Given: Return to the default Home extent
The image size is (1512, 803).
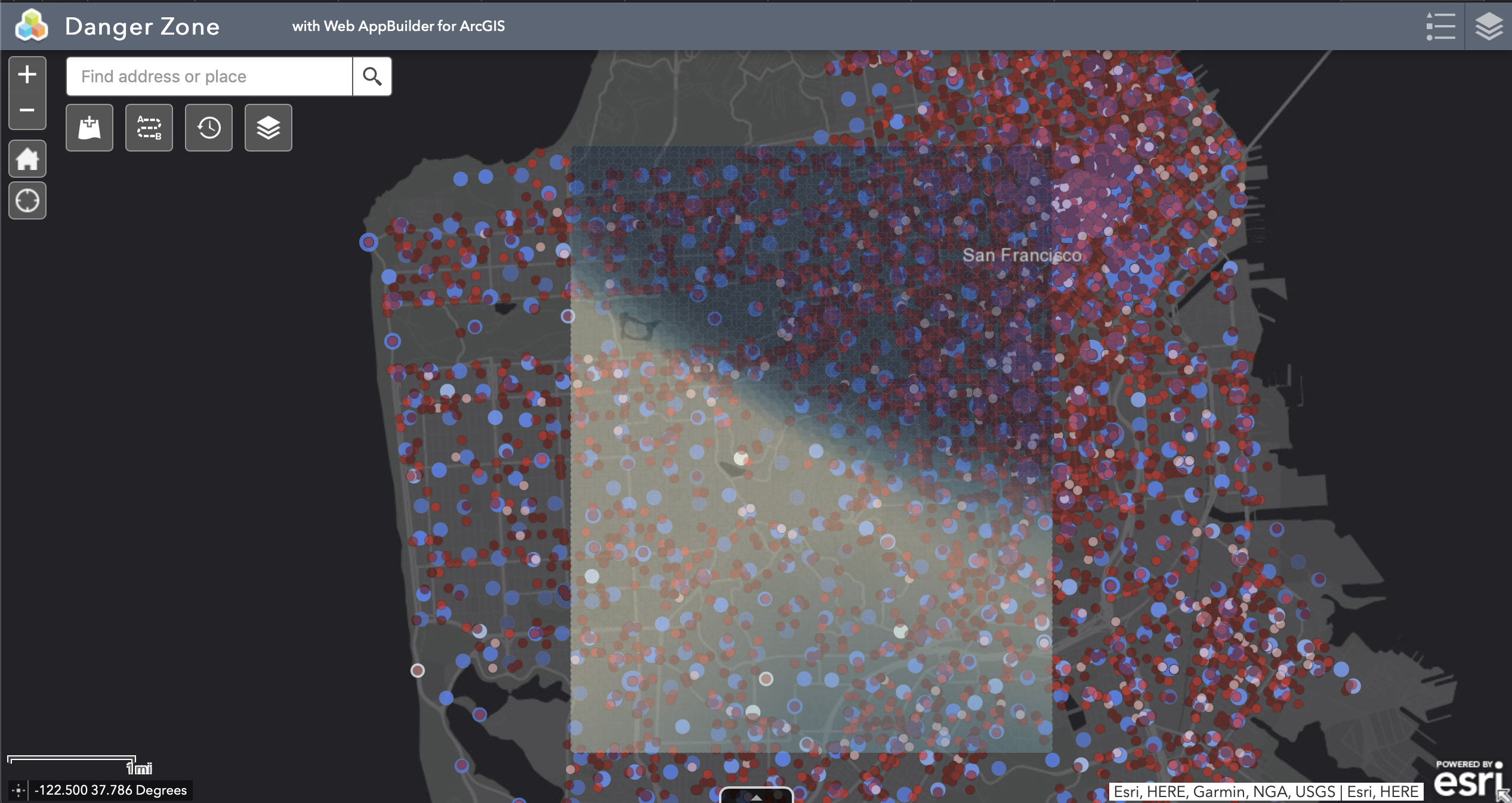Looking at the screenshot, I should tap(27, 159).
